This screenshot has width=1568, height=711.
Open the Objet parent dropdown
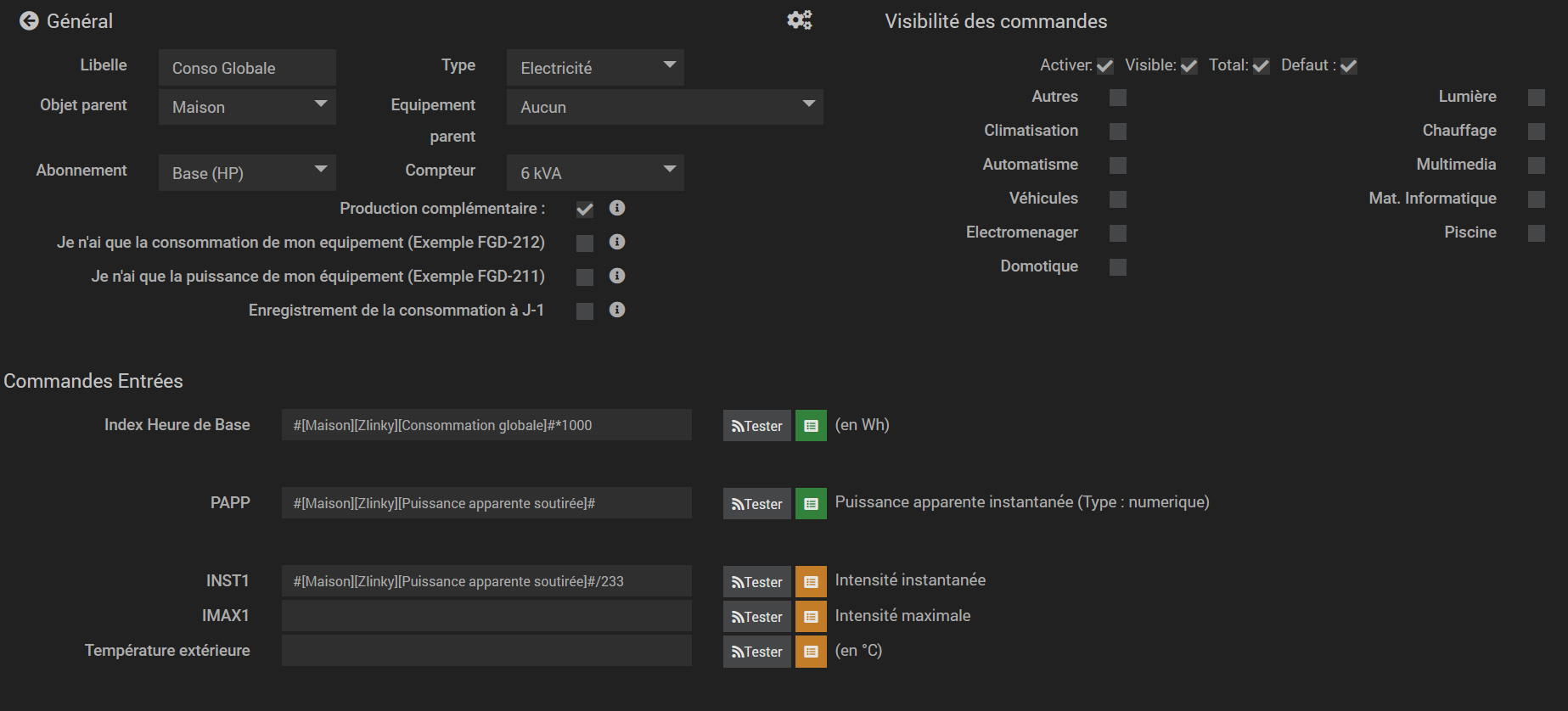point(247,107)
